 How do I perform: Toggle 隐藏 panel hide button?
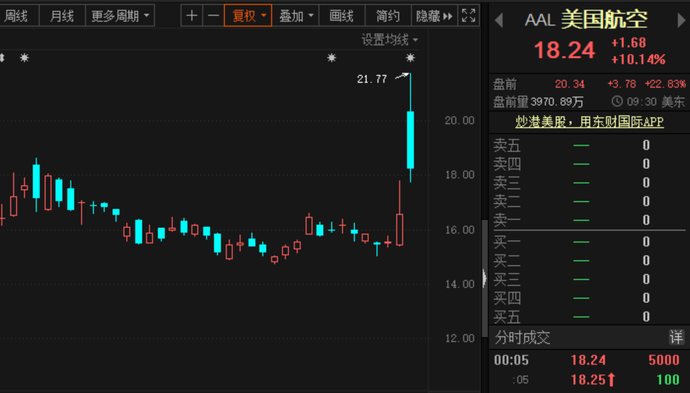tap(434, 16)
